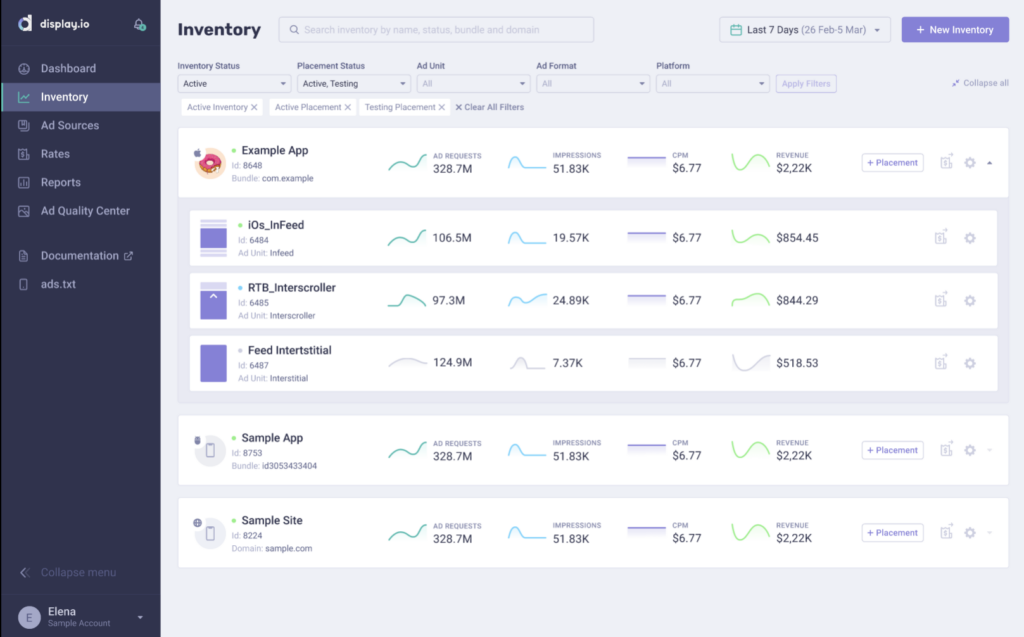Open Reports from the sidebar
1024x637 pixels.
coord(60,183)
